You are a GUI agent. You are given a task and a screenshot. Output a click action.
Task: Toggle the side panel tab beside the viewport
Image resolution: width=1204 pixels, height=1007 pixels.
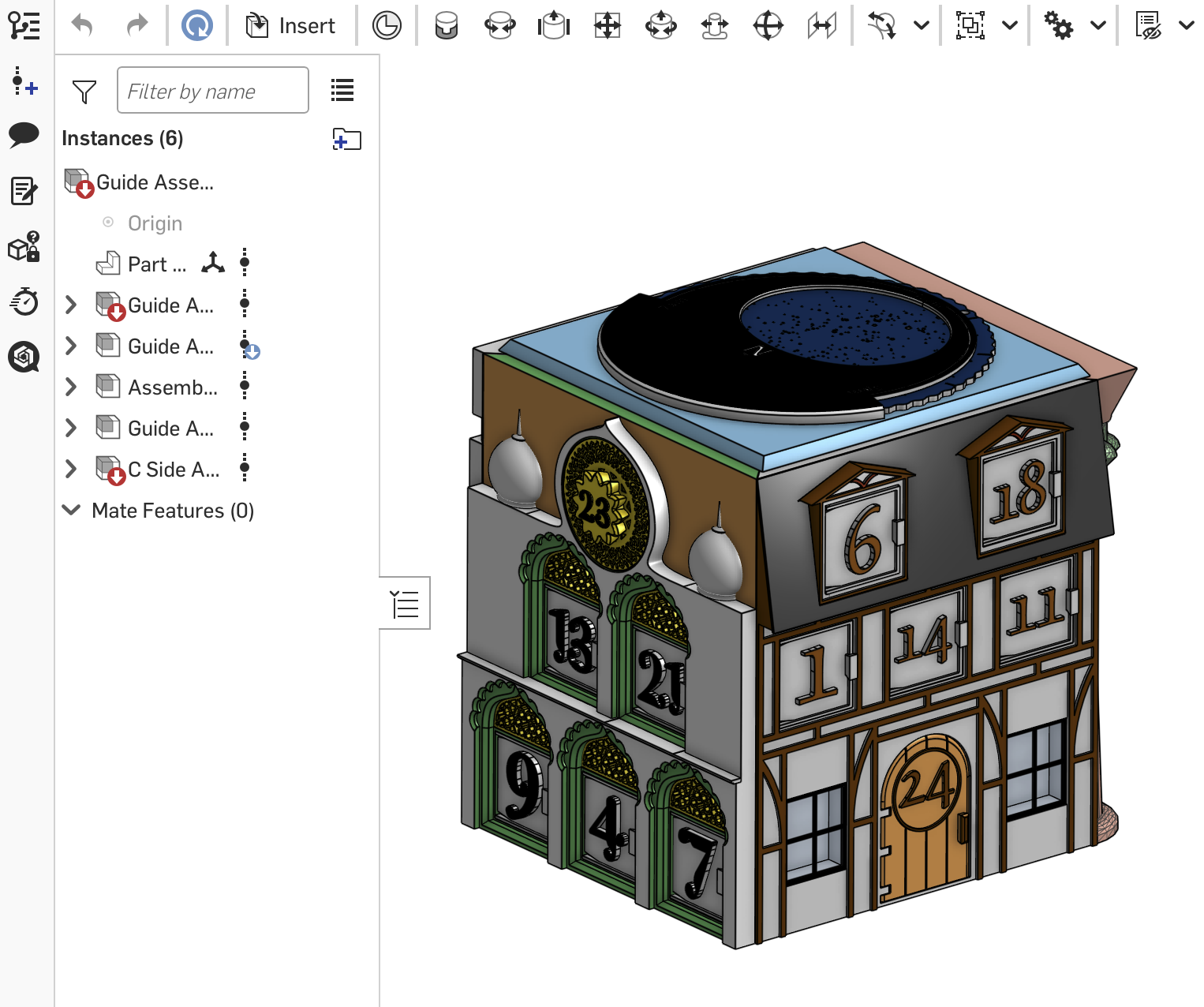pyautogui.click(x=405, y=604)
